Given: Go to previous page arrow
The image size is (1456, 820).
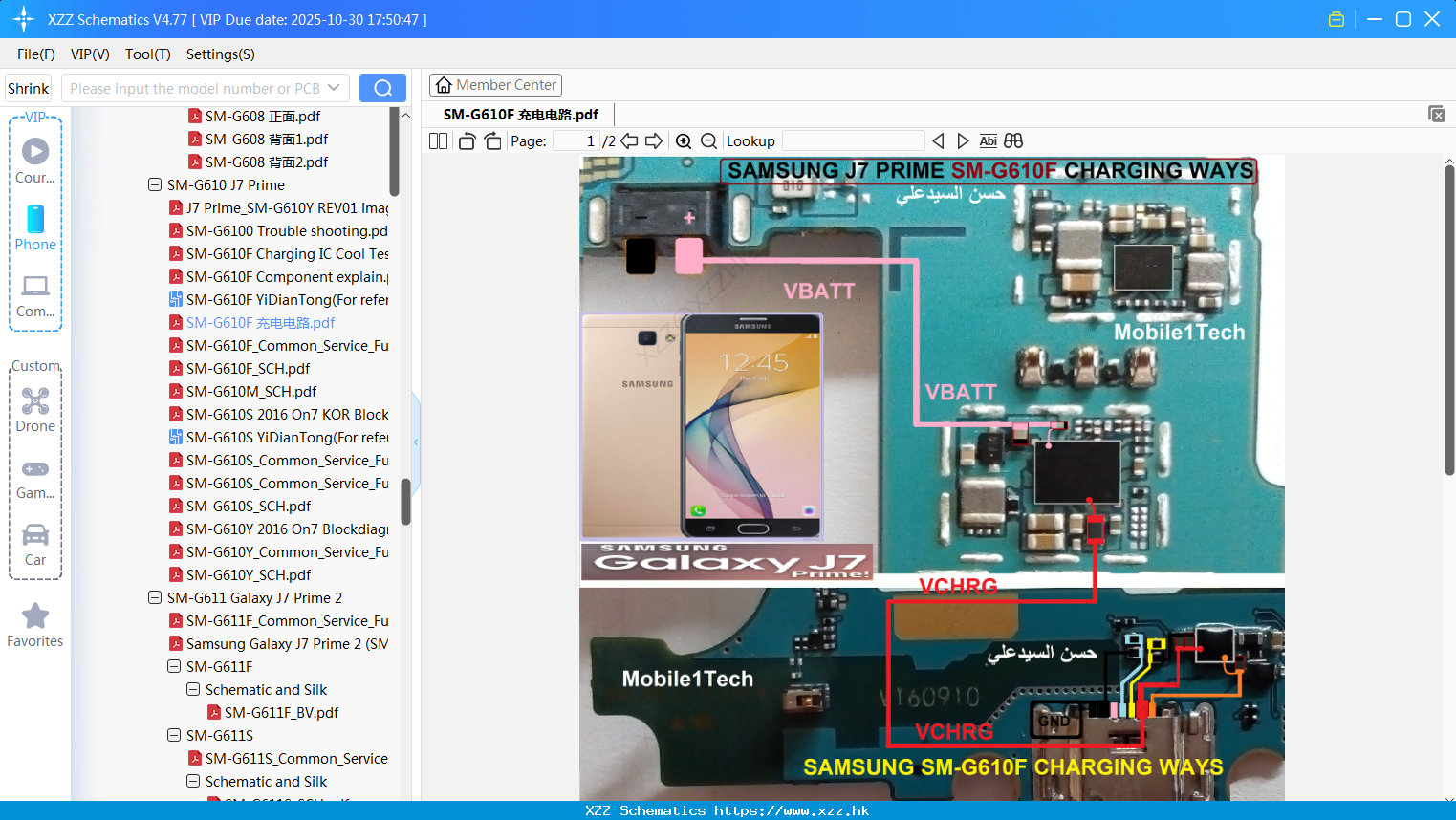Looking at the screenshot, I should 629,140.
